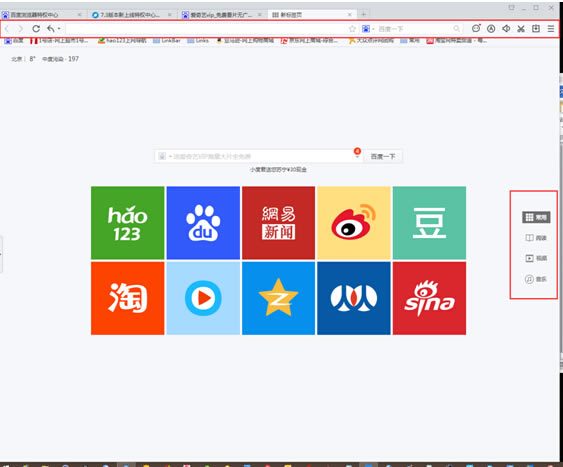Select the 音乐 music category in side panel
Screen dimensions: 563x467
tap(536, 279)
